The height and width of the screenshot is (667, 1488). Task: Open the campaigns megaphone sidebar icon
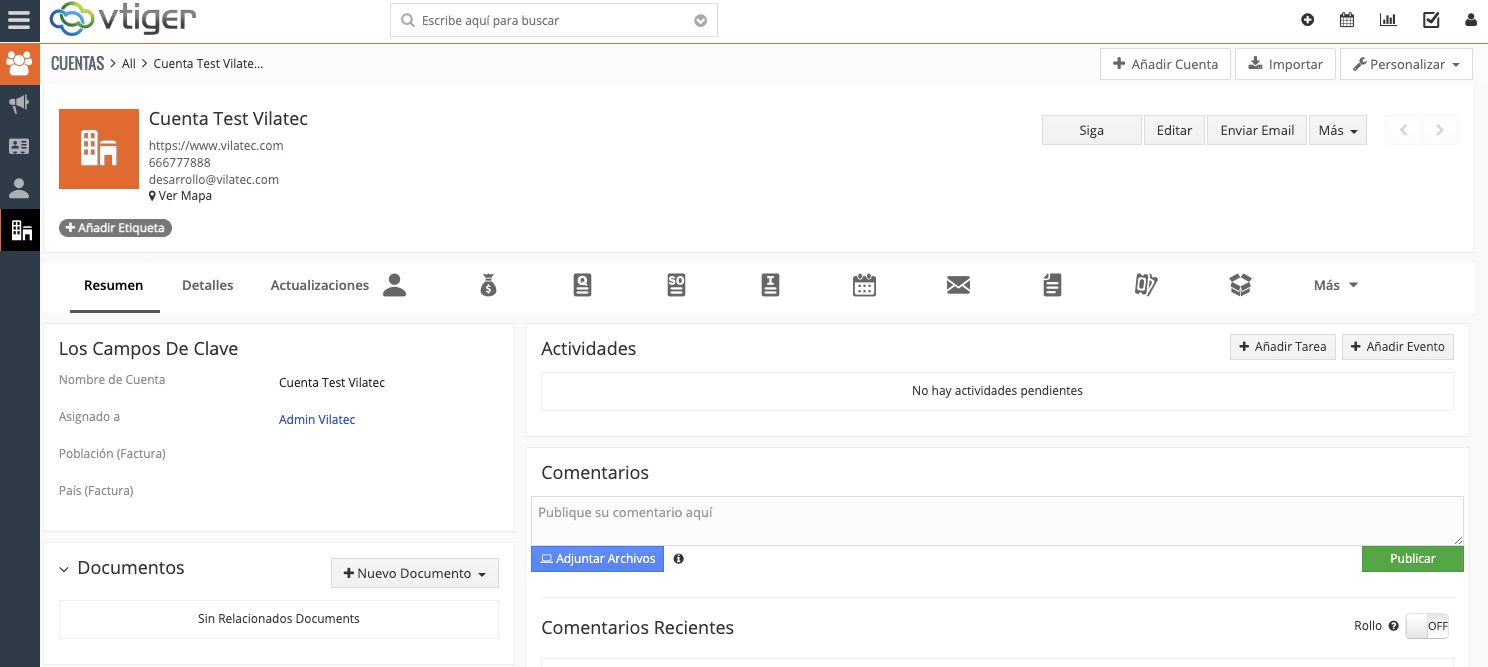19,104
